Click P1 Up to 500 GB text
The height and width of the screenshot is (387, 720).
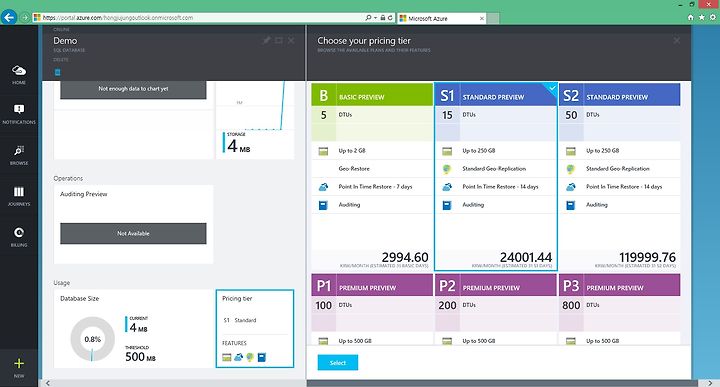tap(355, 341)
